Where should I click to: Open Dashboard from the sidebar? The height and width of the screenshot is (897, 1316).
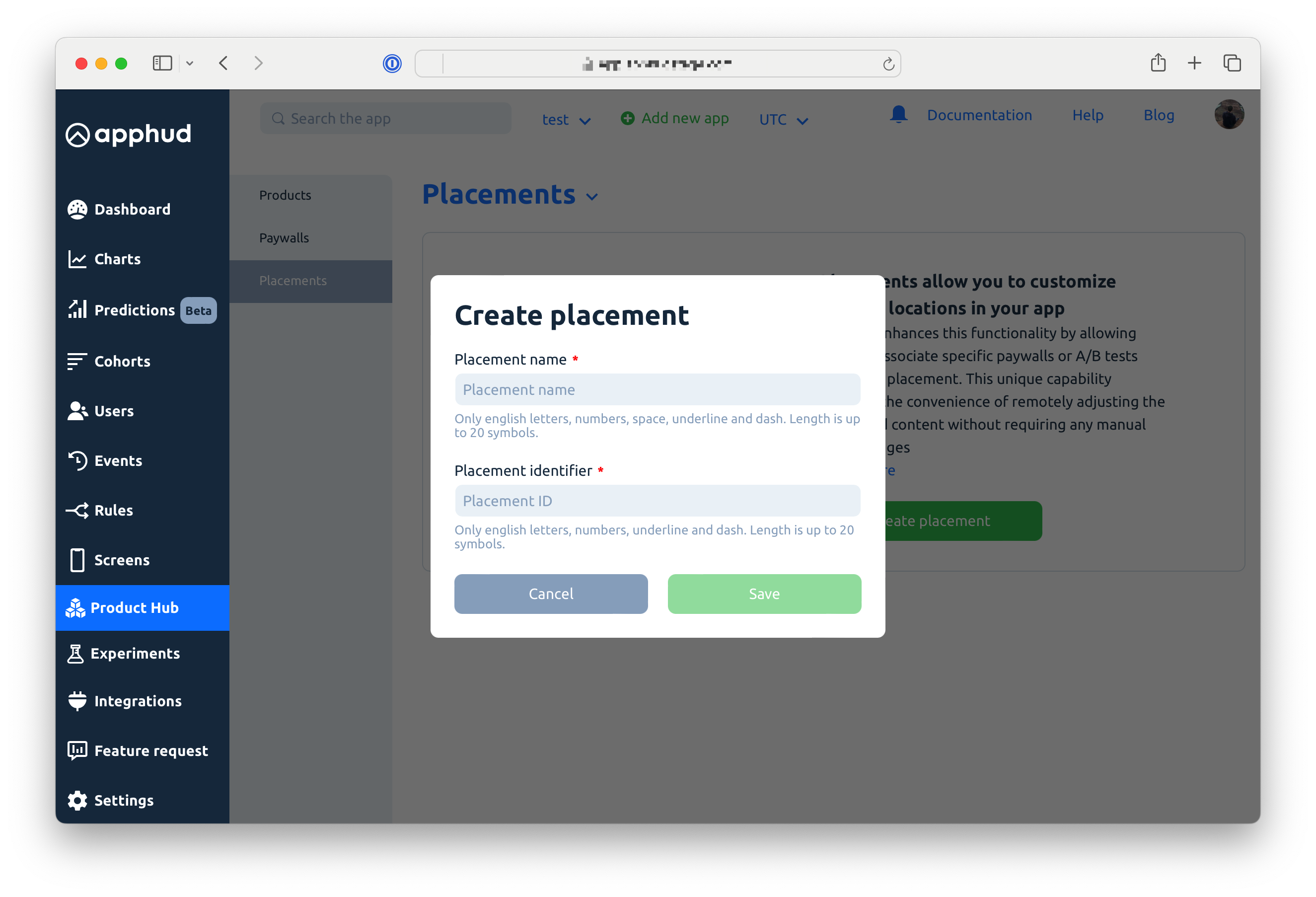(x=119, y=210)
